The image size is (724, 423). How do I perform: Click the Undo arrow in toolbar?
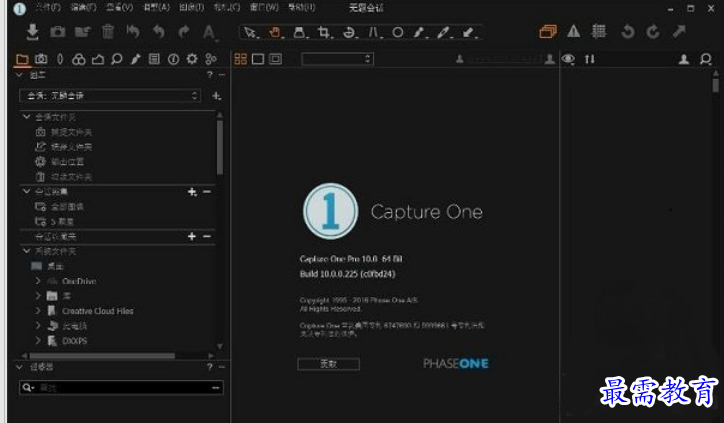pos(158,31)
